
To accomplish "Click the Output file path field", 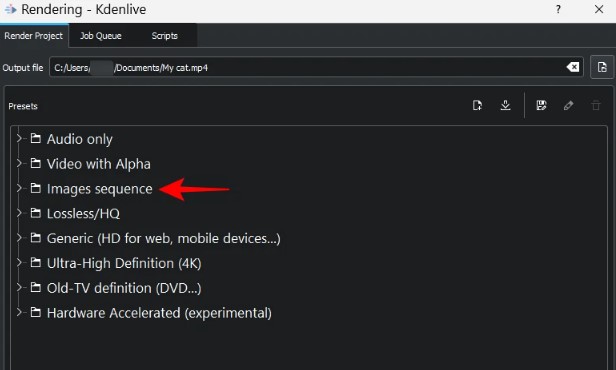I will click(316, 67).
